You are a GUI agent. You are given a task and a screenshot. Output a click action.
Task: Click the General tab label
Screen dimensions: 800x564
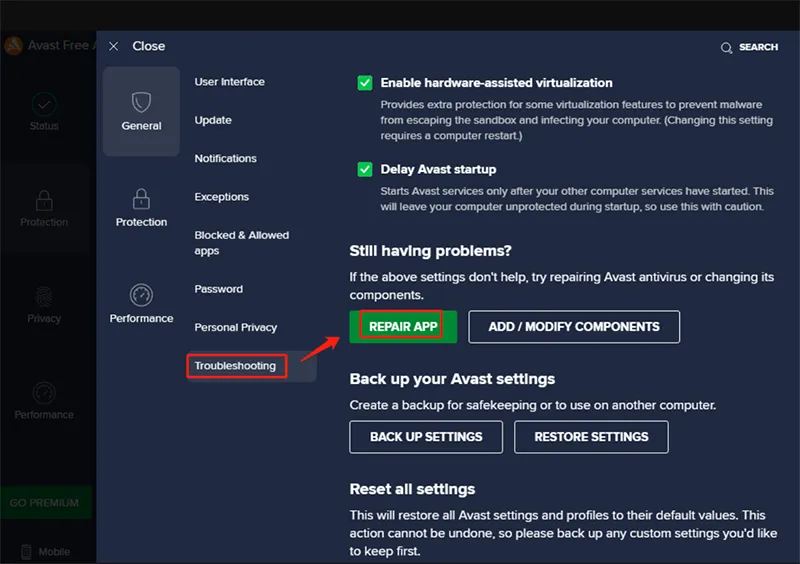[141, 126]
